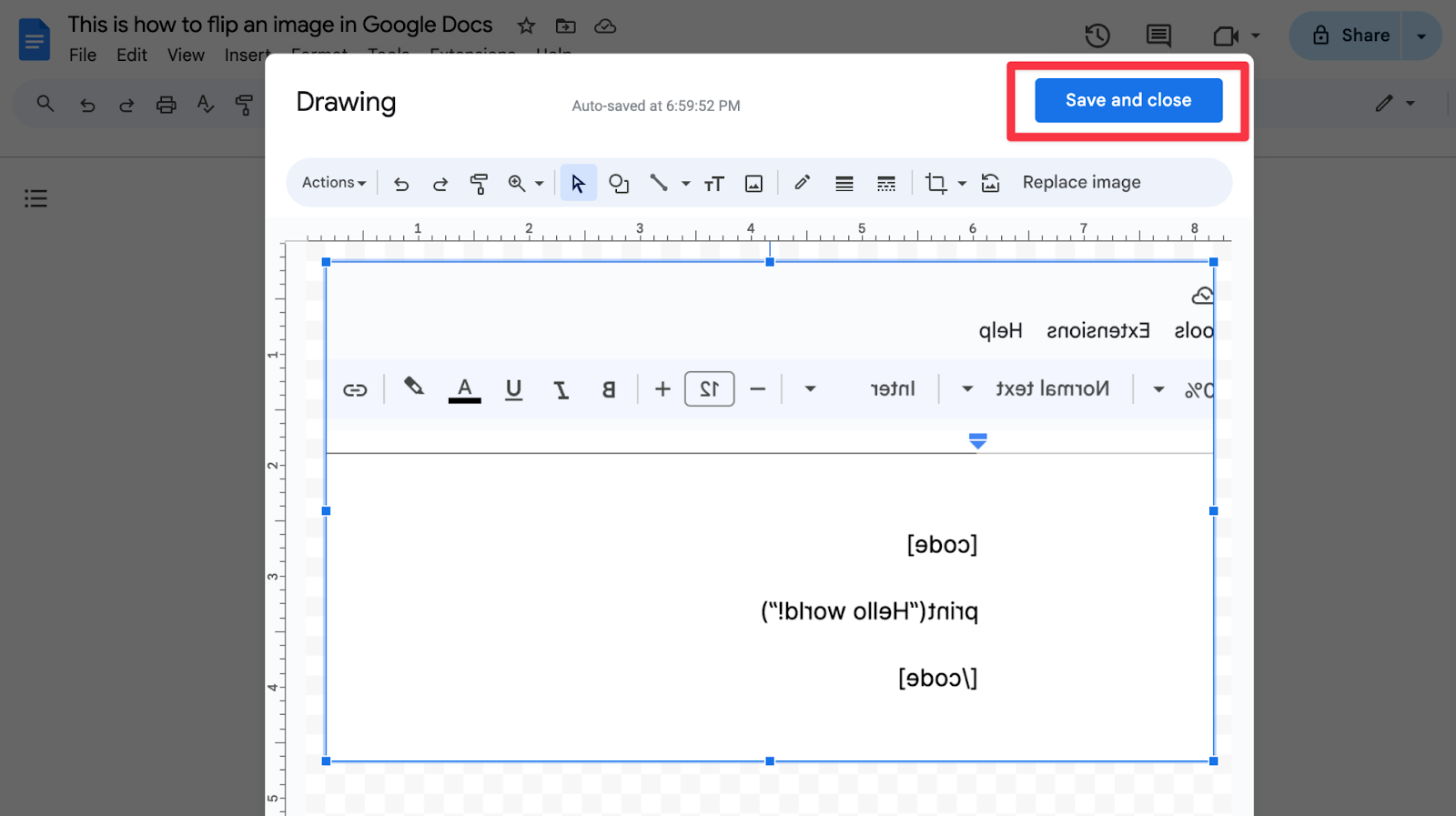Click the Zoom magnifier in the Drawing toolbar
1456x816 pixels.
click(517, 183)
